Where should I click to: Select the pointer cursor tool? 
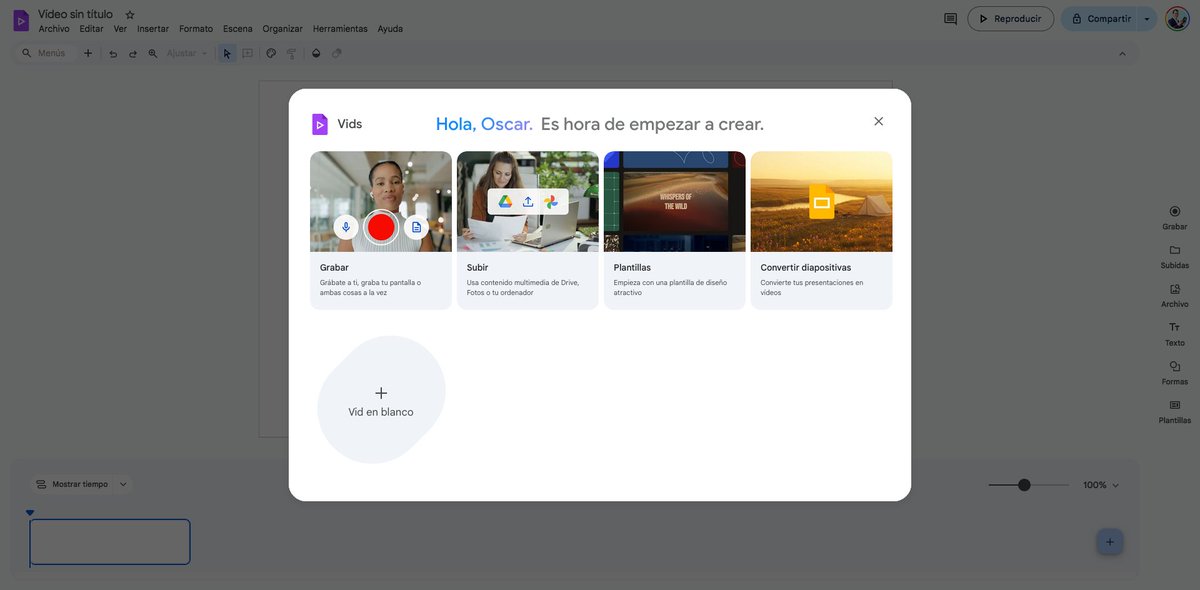click(x=227, y=53)
